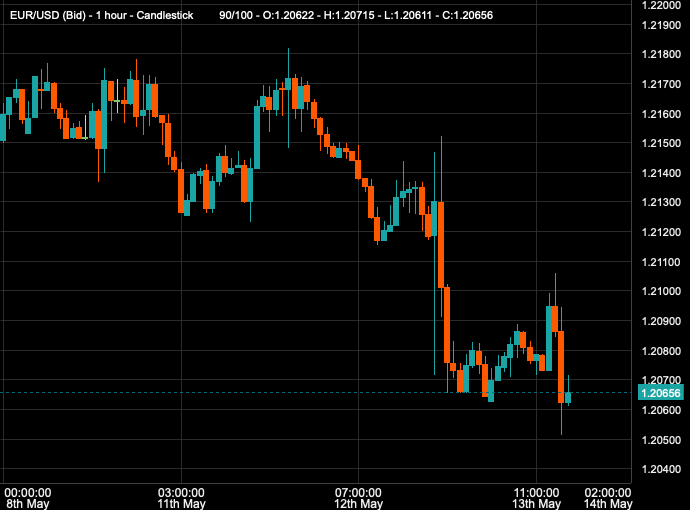Click the last teal candle at current price
Image resolution: width=690 pixels, height=510 pixels.
coord(568,397)
